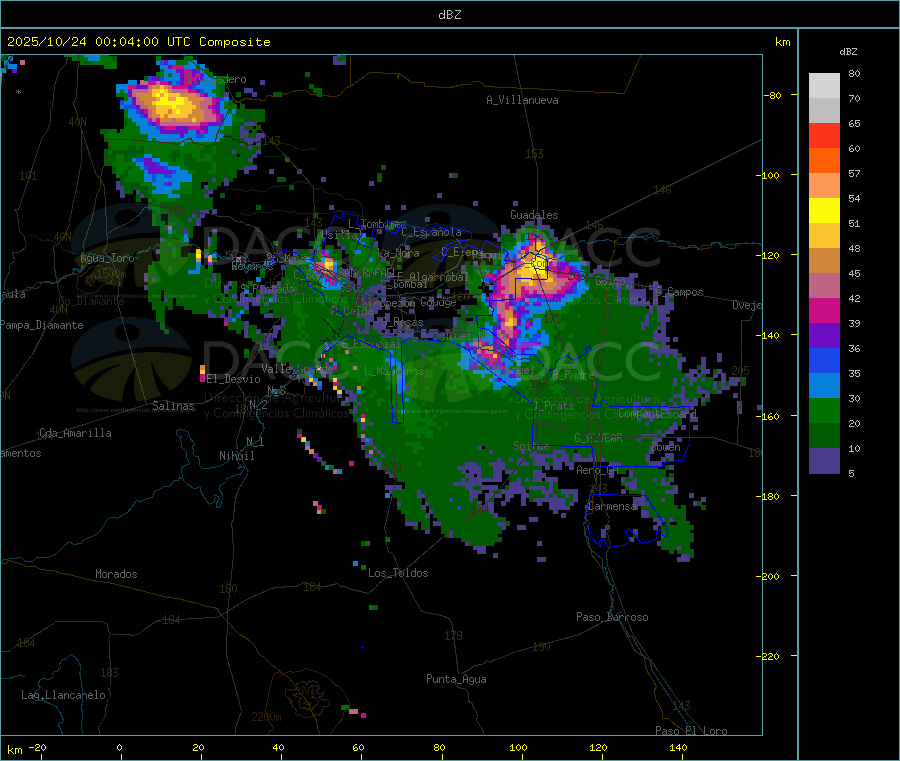Click the Guadales map label

pos(534,215)
